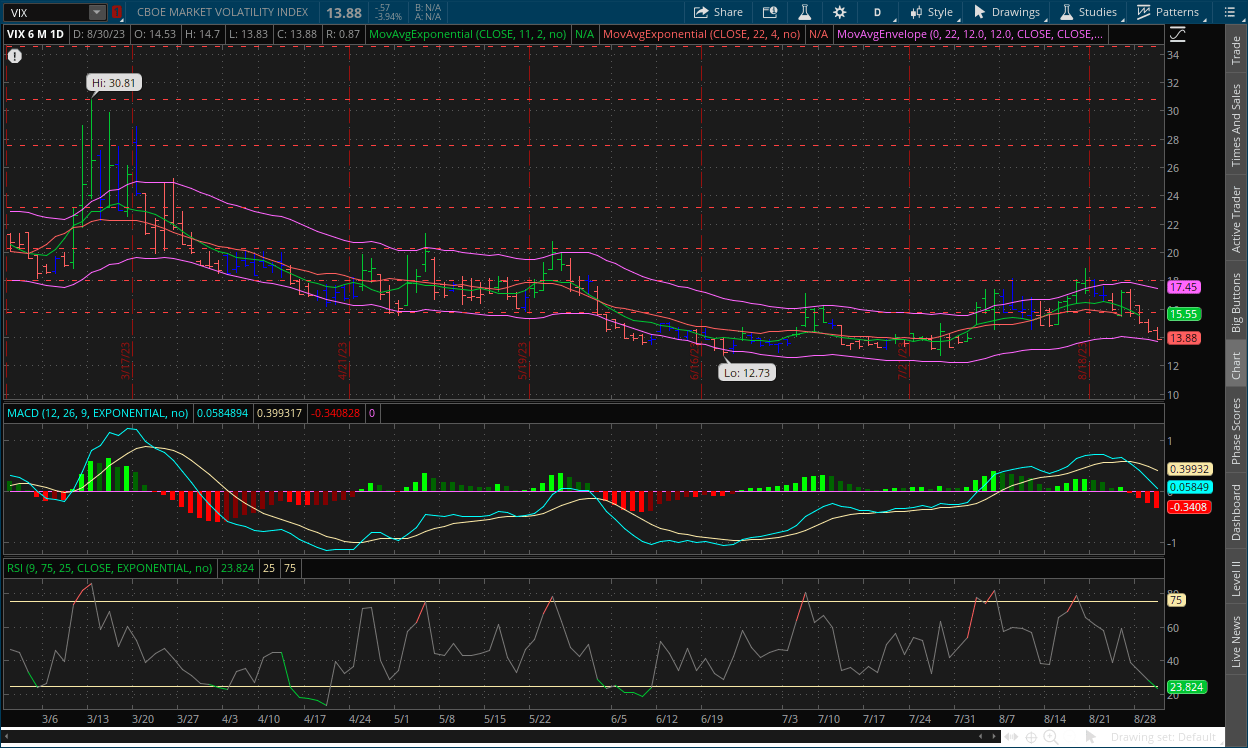Viewport: 1248px width, 748px height.
Task: Click MovAvgExponential (CLOSE, 22, 4, no) study label
Action: point(702,33)
